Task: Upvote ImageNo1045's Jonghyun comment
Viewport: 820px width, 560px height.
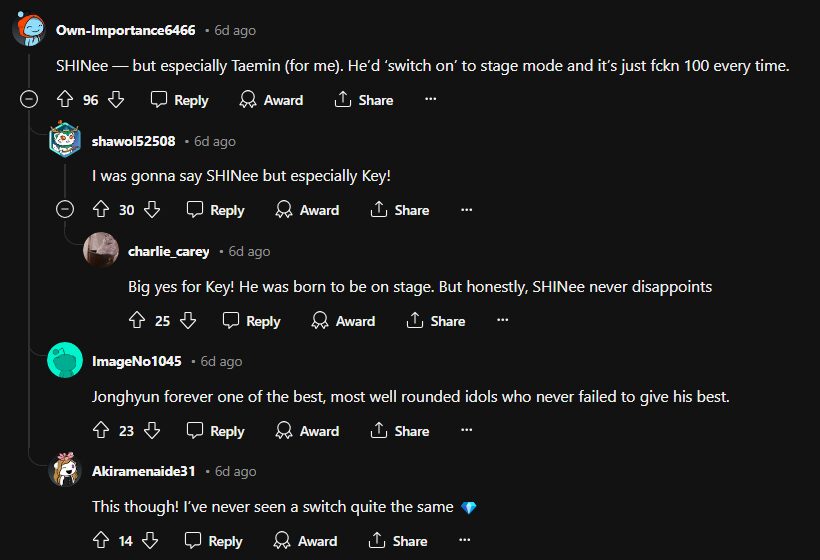Action: pos(101,431)
